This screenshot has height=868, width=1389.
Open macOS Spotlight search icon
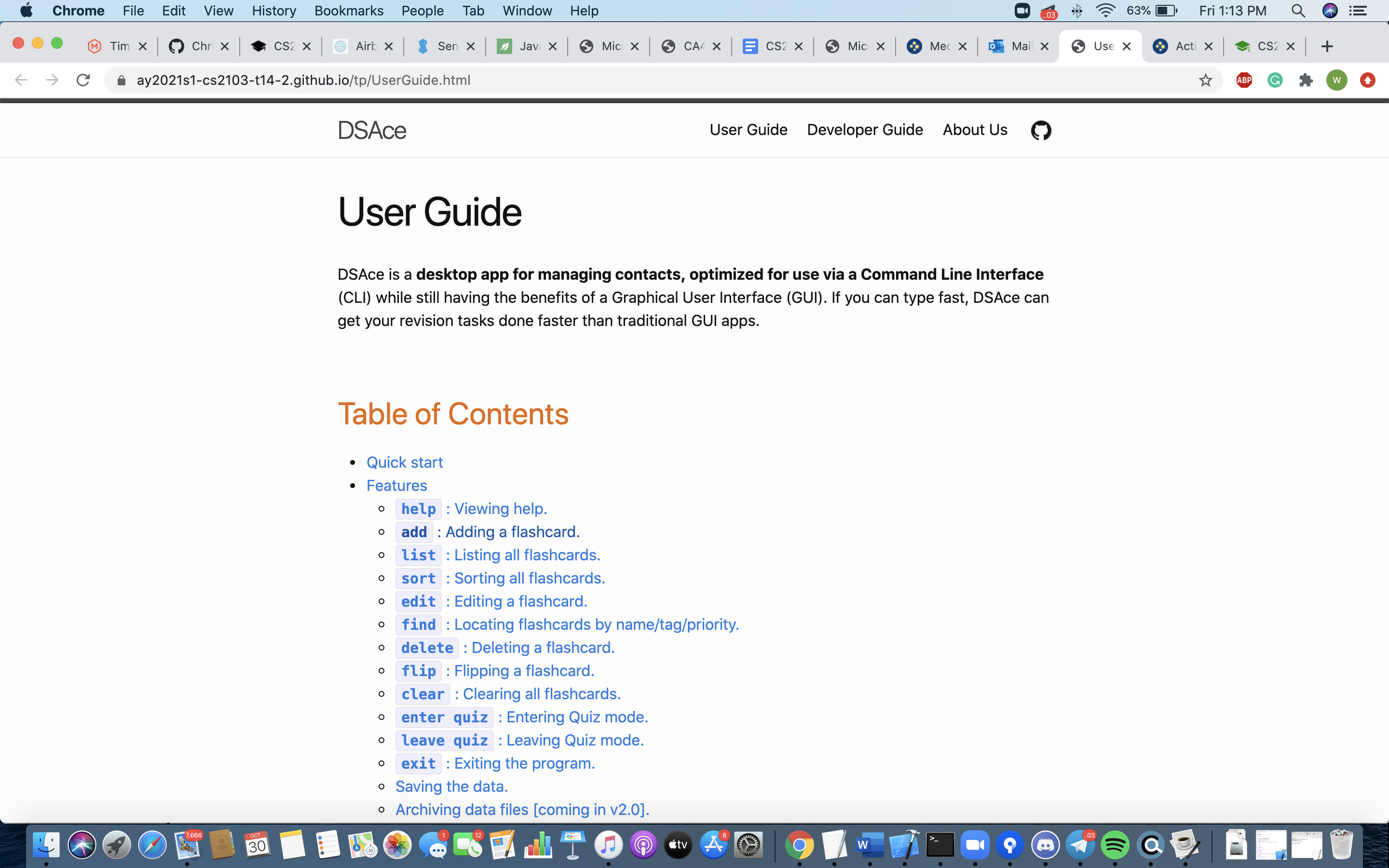(1298, 11)
